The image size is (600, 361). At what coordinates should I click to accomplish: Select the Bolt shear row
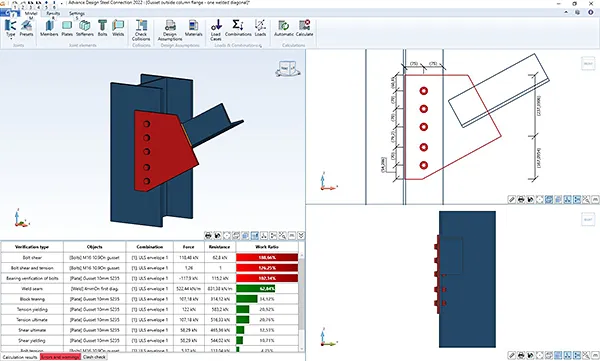tap(150, 258)
